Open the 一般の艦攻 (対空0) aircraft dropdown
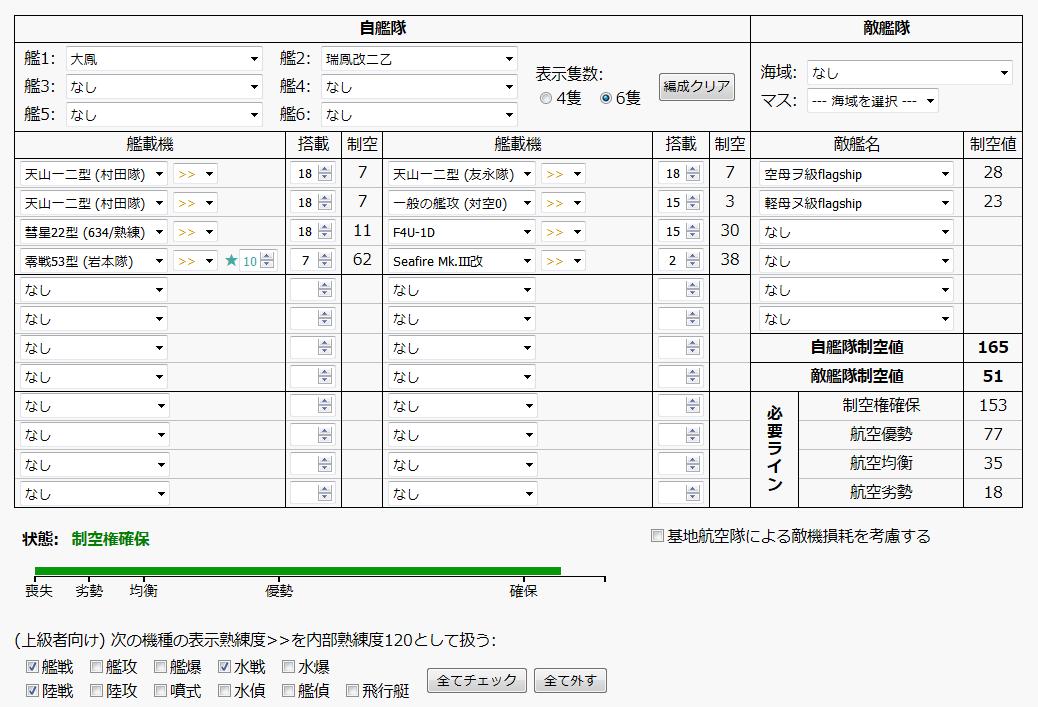This screenshot has width=1038, height=707. (461, 203)
